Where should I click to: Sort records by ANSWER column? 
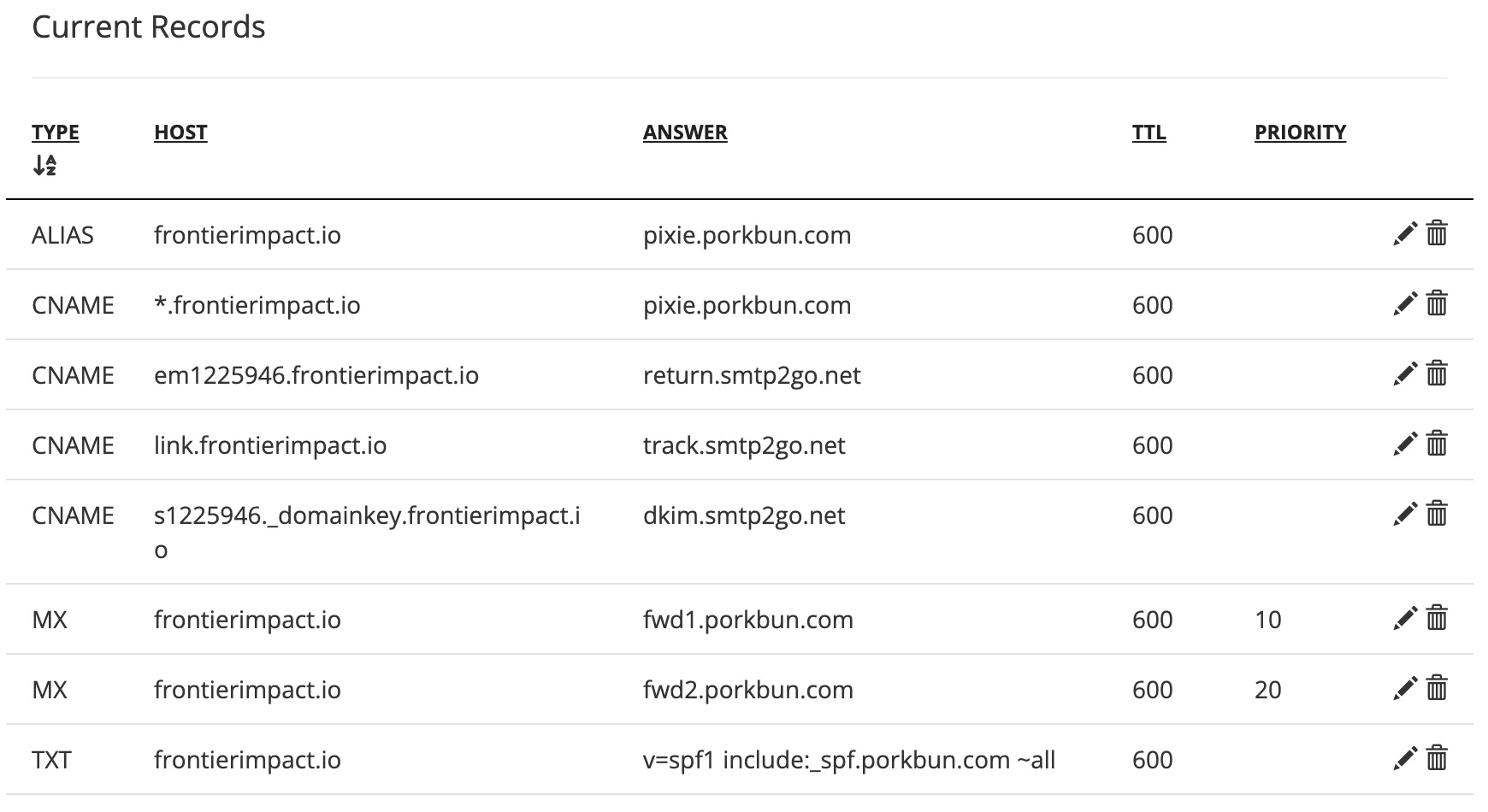685,132
